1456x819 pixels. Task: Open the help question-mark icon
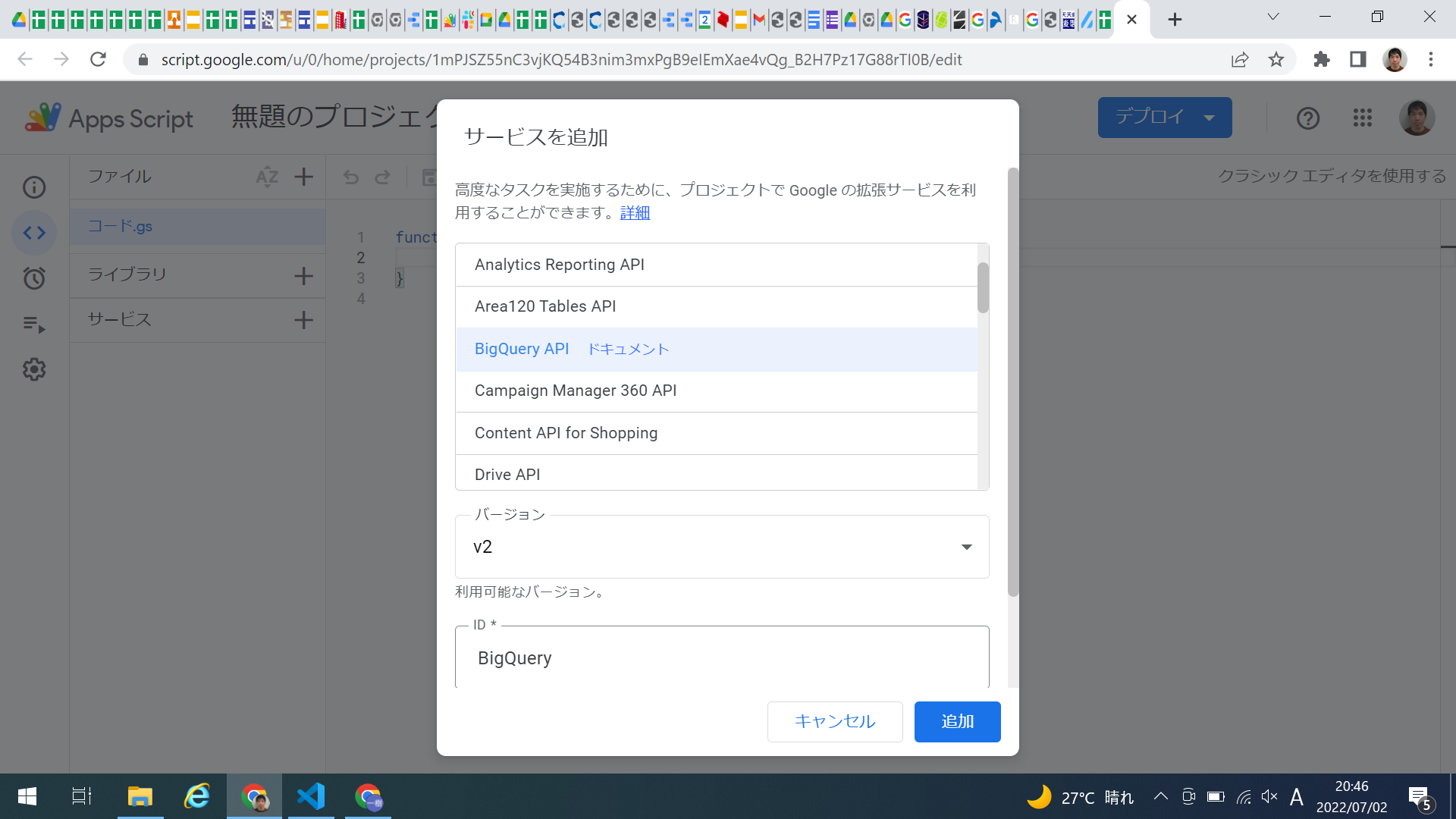click(x=1308, y=118)
